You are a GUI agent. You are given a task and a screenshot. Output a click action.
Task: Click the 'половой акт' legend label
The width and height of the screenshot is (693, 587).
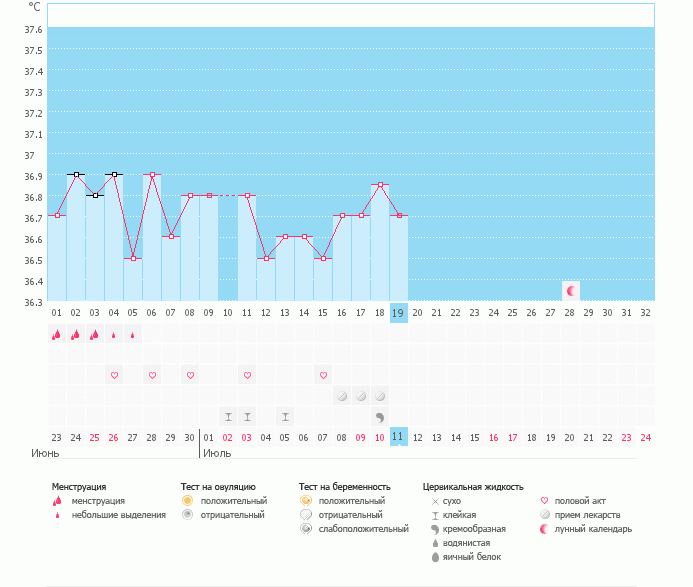[581, 500]
